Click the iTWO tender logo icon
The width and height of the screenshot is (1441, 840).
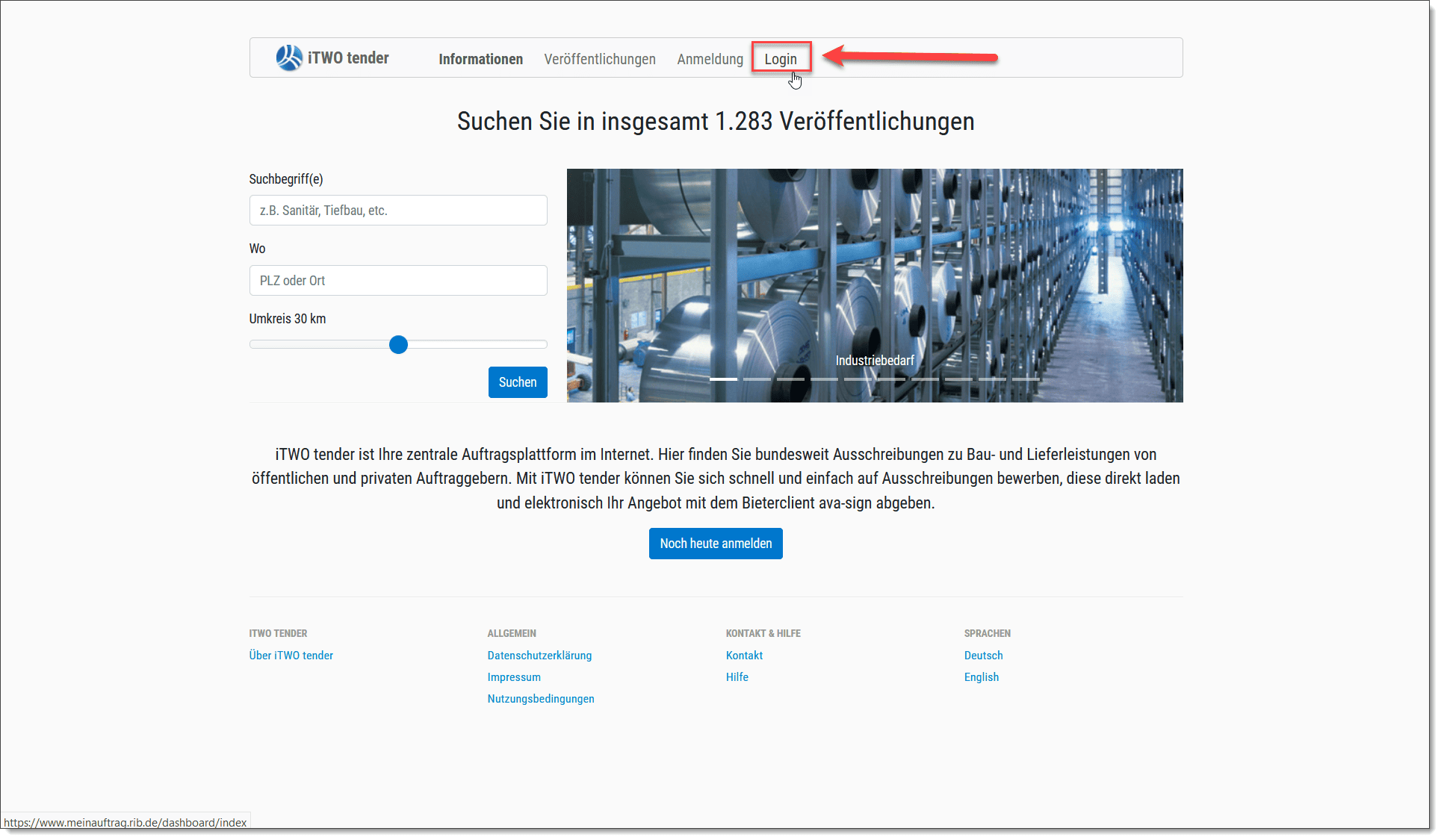click(x=289, y=58)
